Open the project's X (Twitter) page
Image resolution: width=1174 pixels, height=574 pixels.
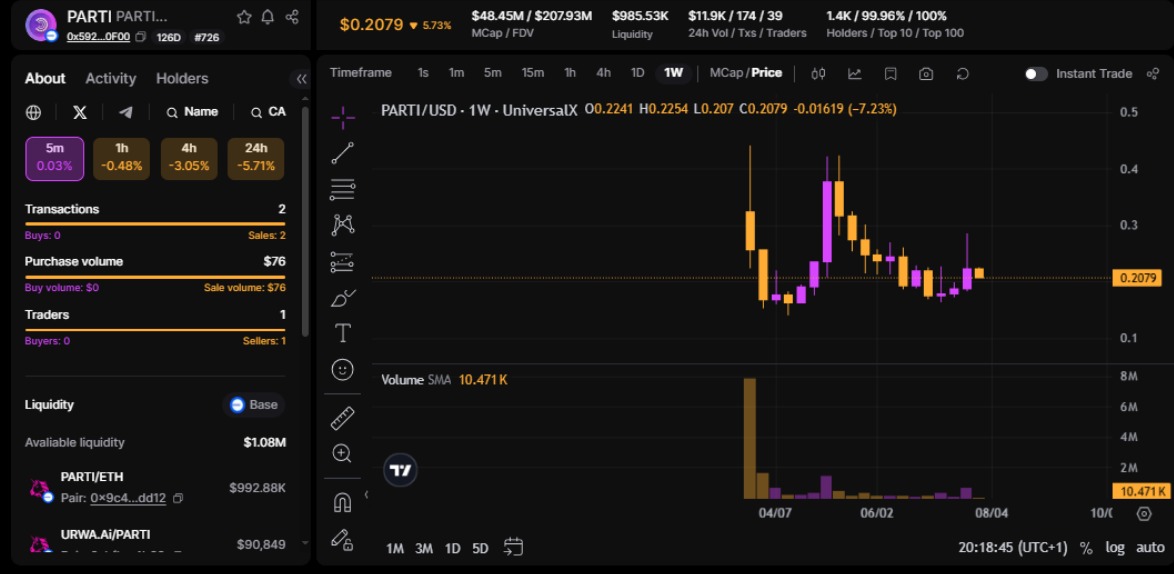(x=79, y=112)
